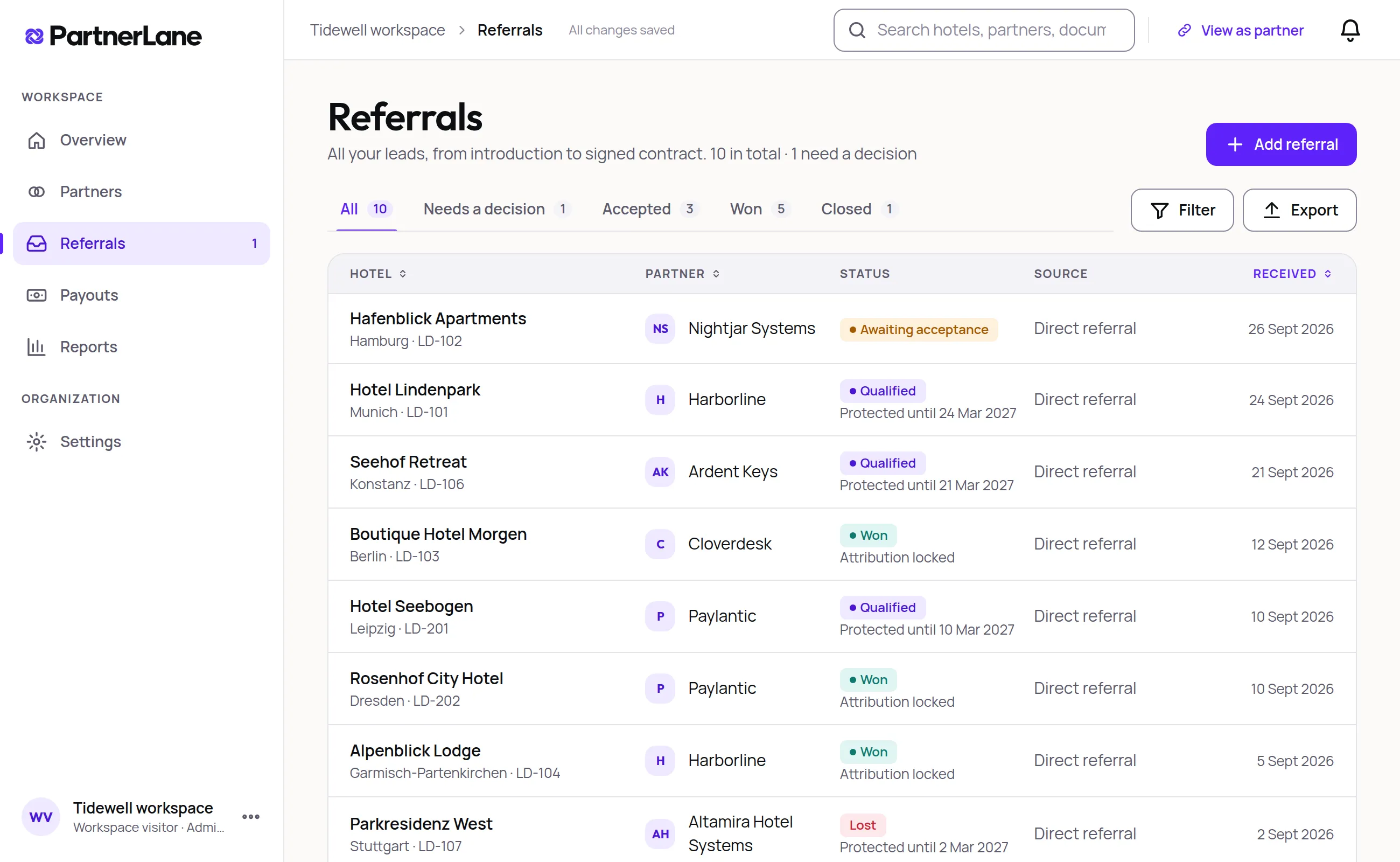The image size is (1400, 862).
Task: Click the Payouts banknote icon
Action: point(37,295)
